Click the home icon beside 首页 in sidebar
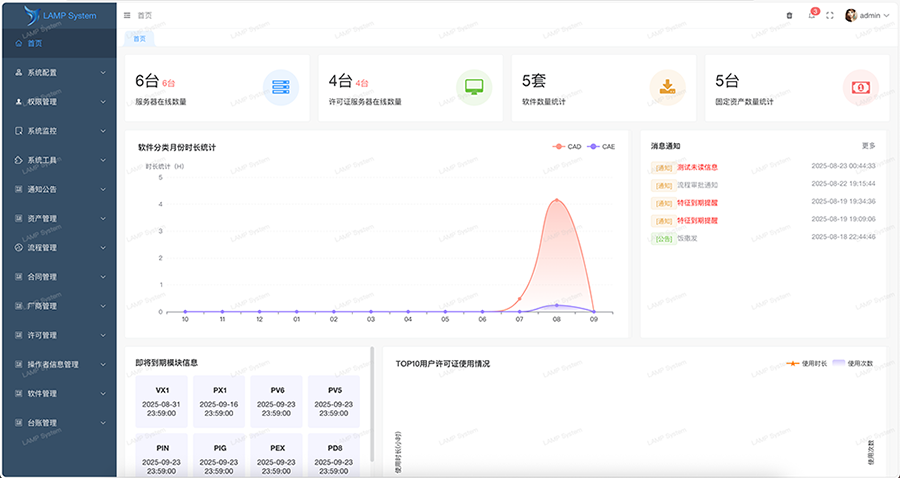This screenshot has height=478, width=900. [x=19, y=43]
